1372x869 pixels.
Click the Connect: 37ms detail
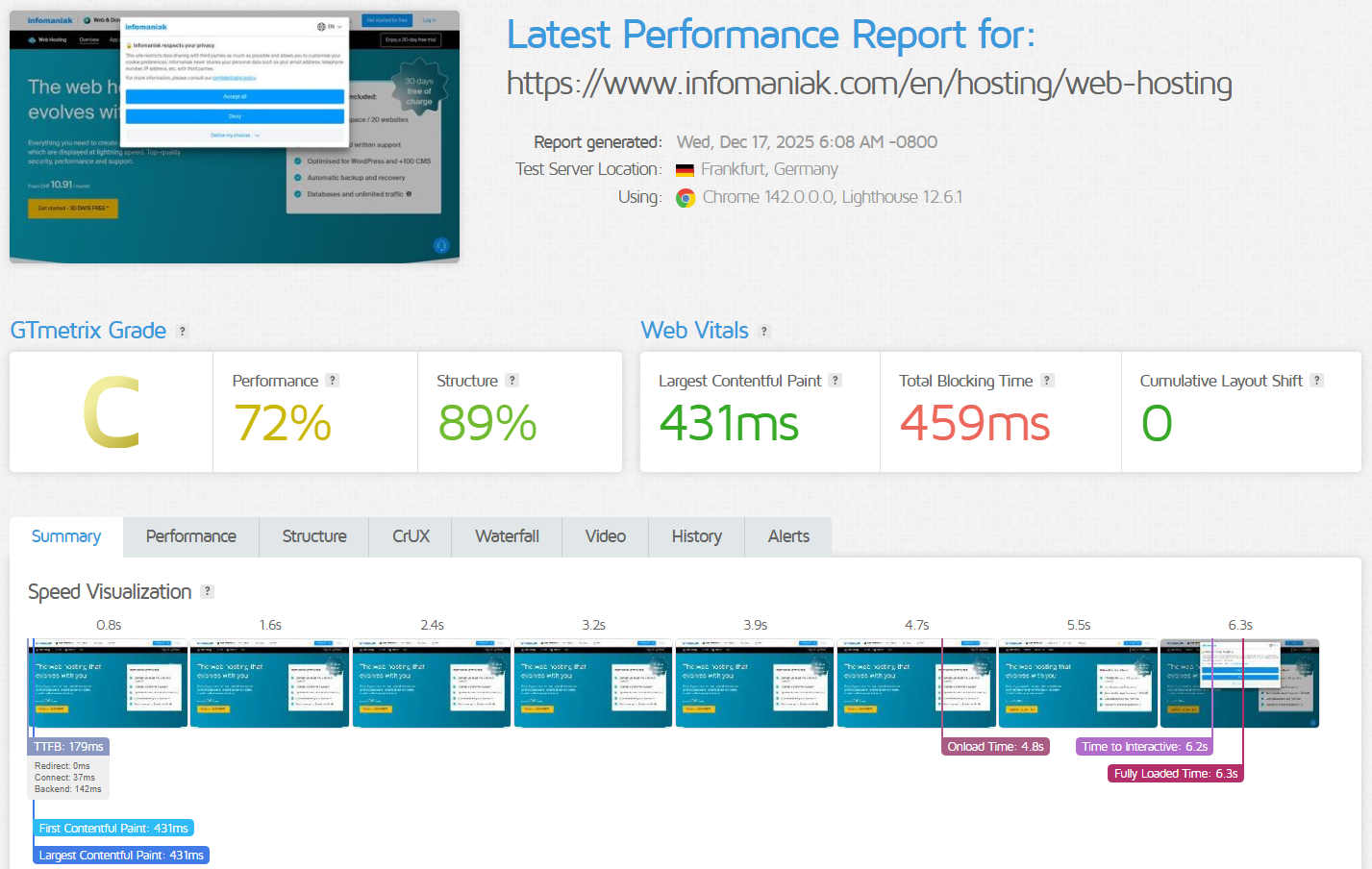pyautogui.click(x=64, y=778)
